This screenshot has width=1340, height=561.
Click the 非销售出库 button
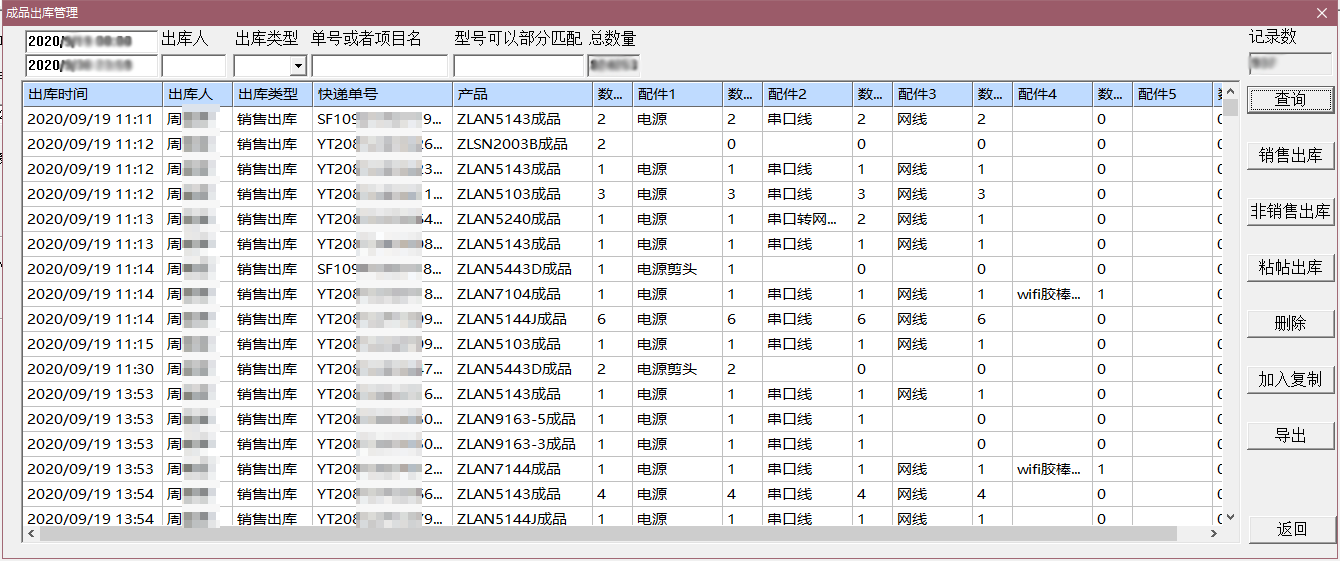(x=1290, y=212)
